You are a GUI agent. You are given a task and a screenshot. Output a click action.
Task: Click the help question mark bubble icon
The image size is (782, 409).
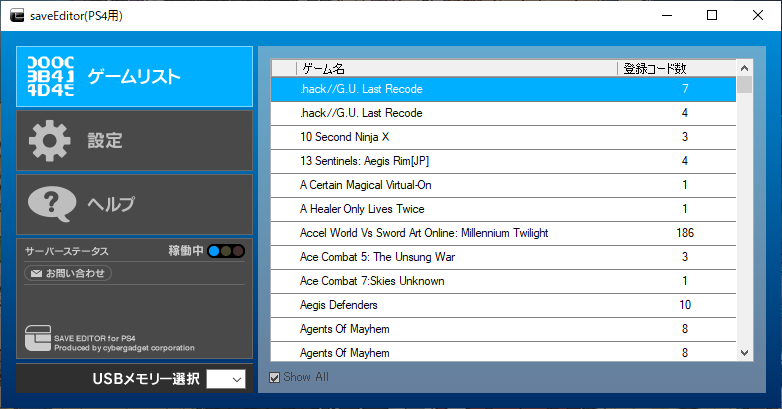pos(52,204)
